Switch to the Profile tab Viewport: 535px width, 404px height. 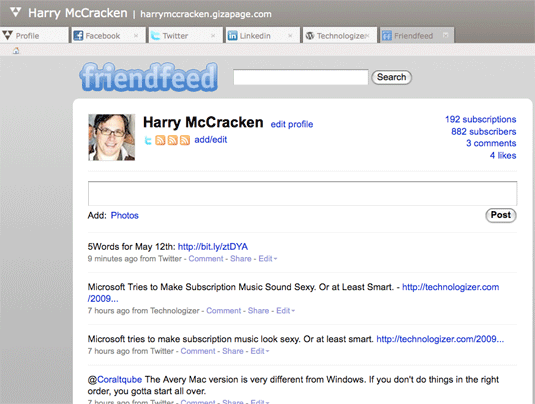point(34,35)
